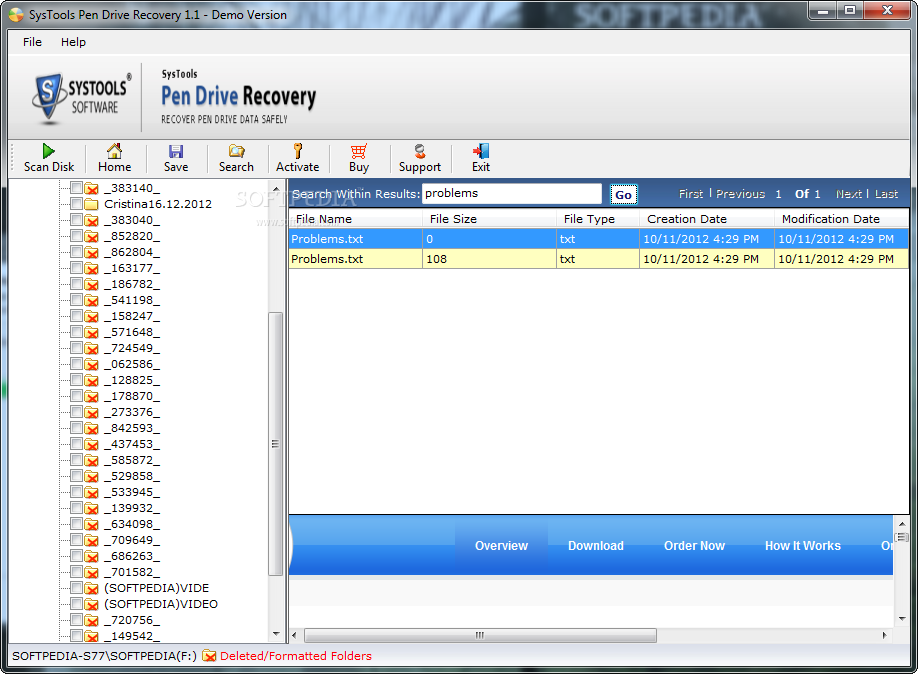Sort by the Creation Date column
The image size is (918, 674).
click(x=707, y=219)
